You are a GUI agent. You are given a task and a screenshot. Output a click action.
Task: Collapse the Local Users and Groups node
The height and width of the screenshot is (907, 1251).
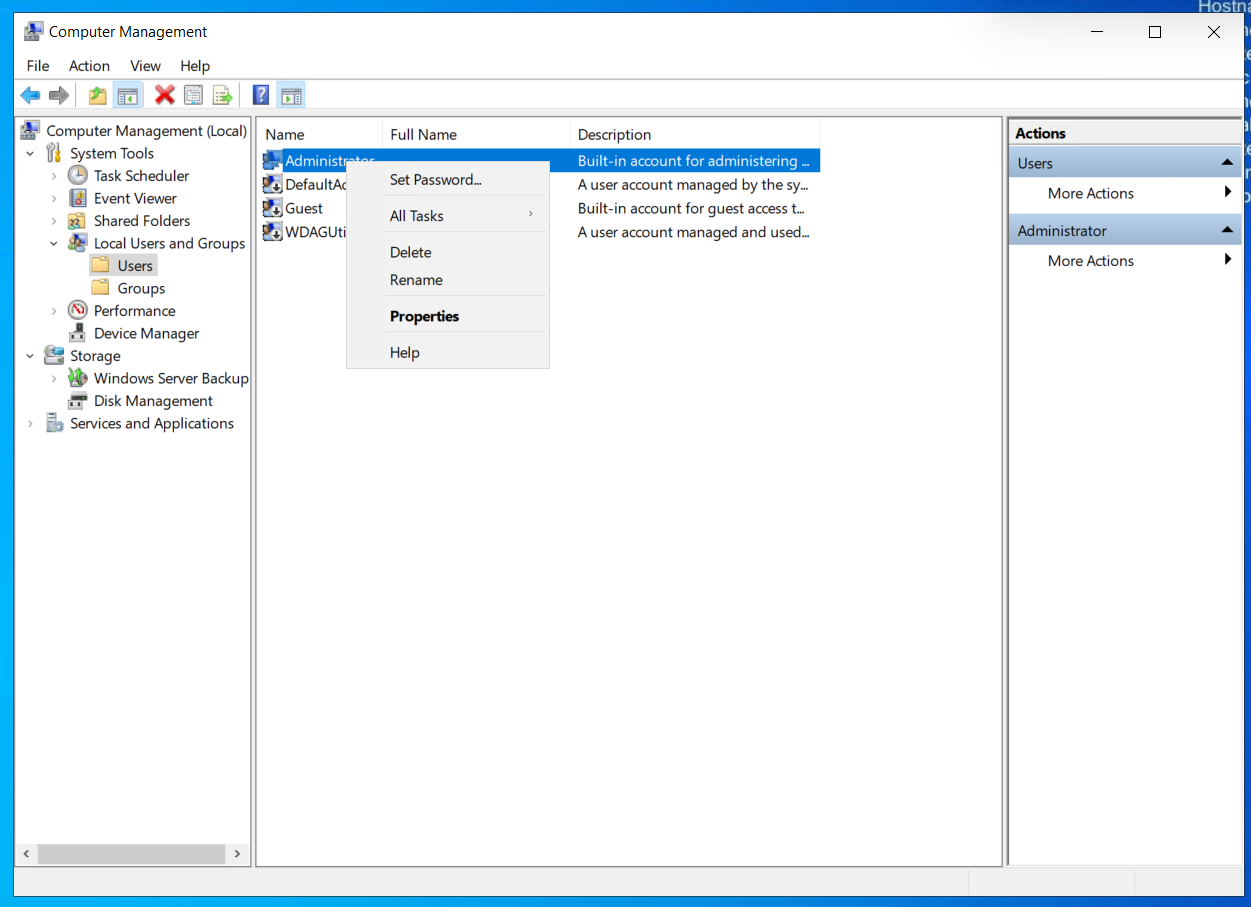pyautogui.click(x=54, y=243)
